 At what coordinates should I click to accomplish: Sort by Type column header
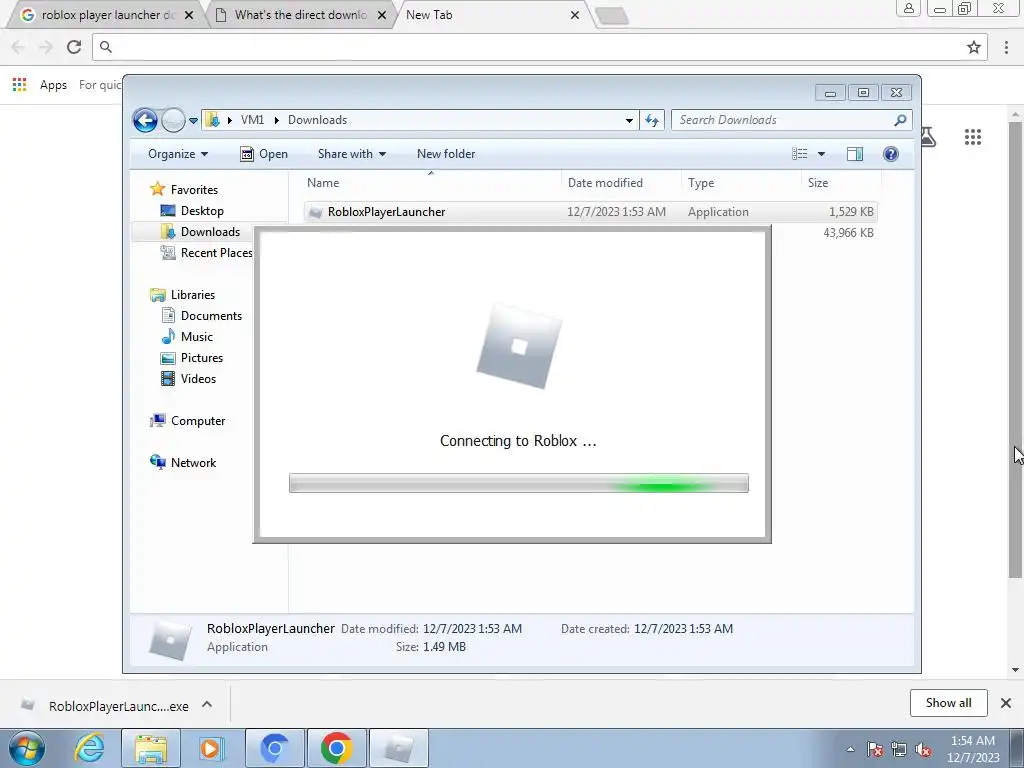(741, 183)
